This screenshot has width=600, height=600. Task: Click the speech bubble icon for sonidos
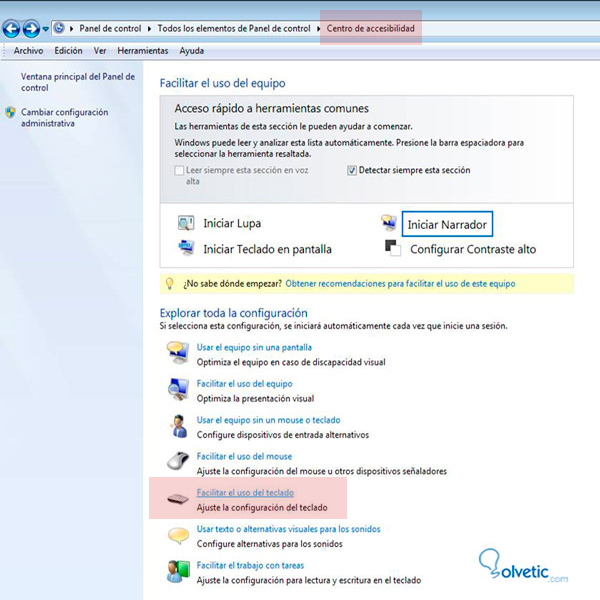tap(178, 535)
